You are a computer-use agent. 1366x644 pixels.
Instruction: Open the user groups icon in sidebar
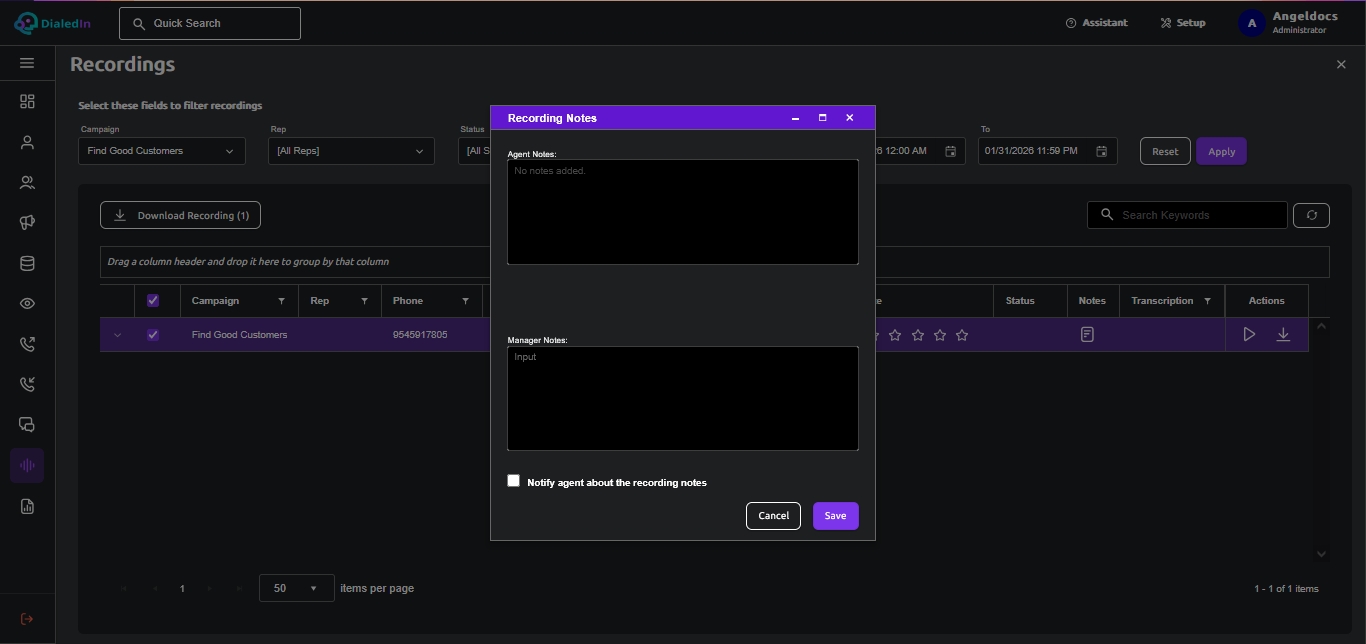coord(27,183)
